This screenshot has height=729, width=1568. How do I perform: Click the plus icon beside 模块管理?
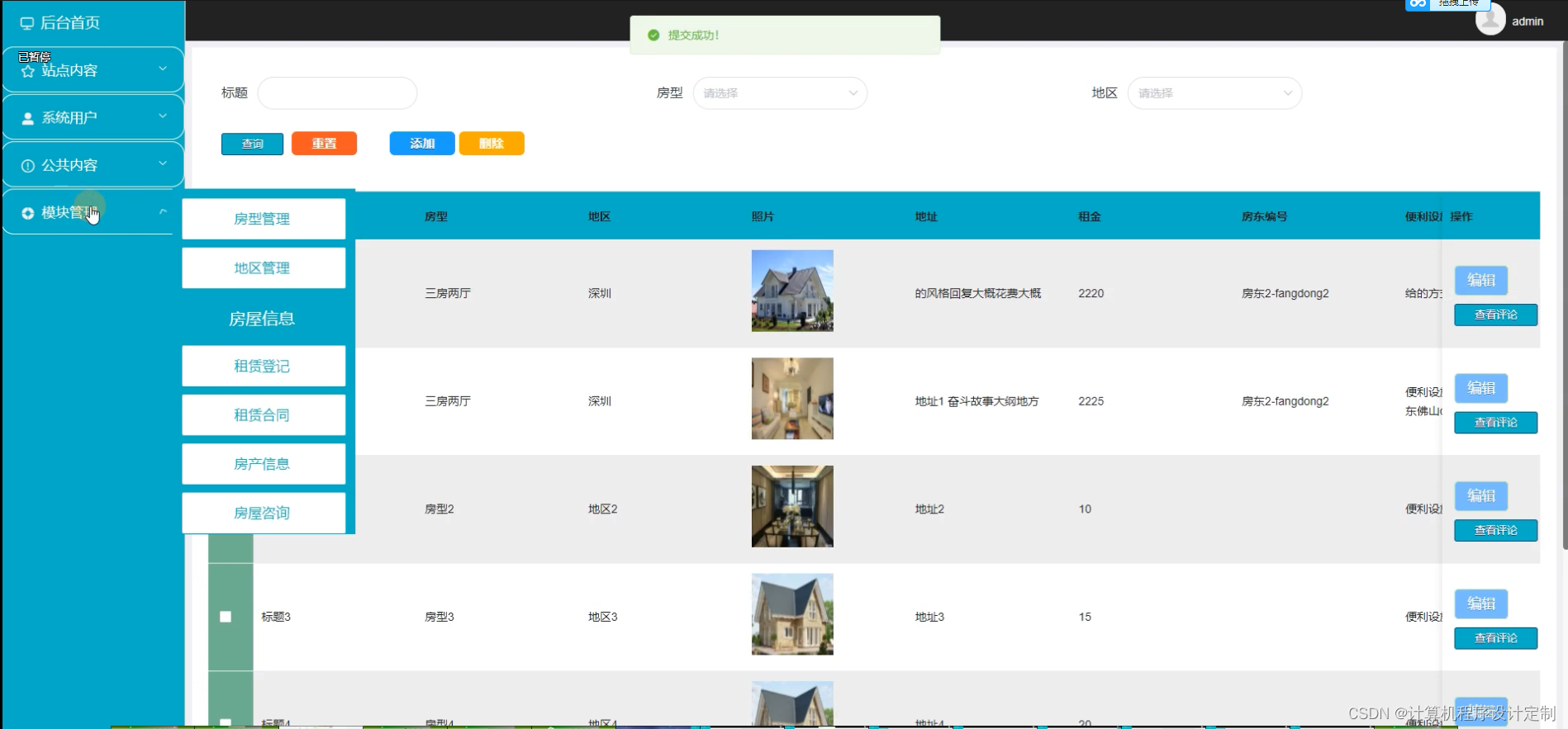coord(28,213)
